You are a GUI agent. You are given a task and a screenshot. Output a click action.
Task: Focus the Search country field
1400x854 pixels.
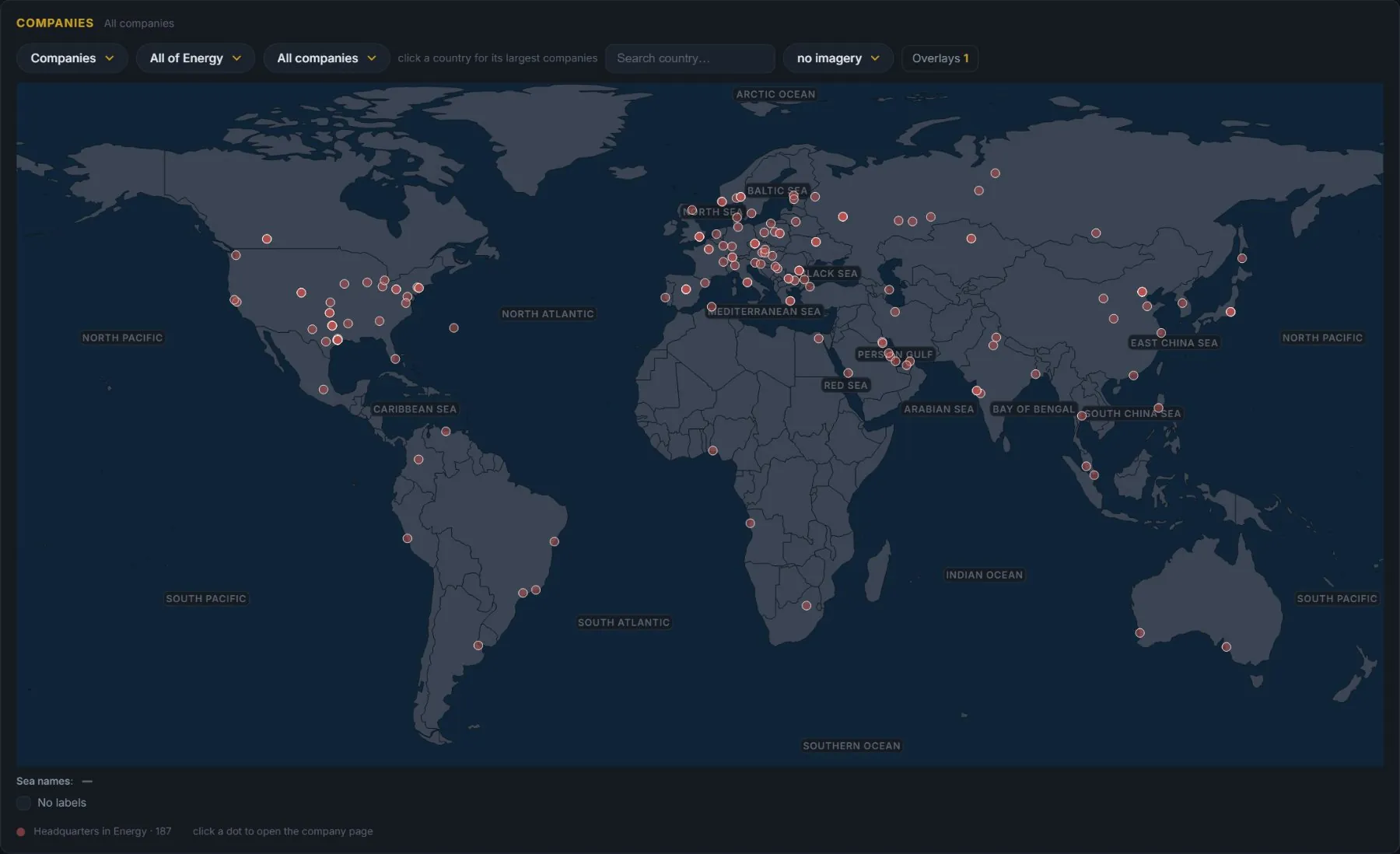(x=690, y=58)
